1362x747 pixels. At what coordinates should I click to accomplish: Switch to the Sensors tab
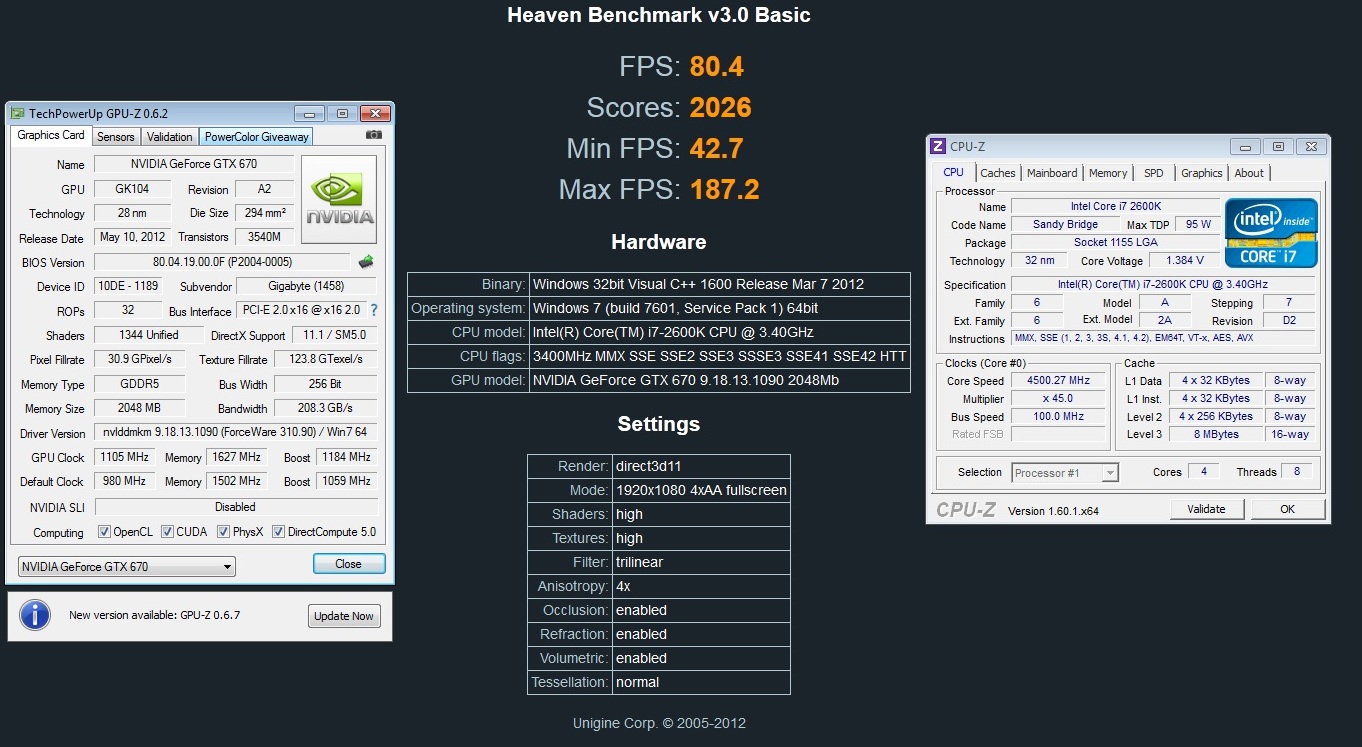point(116,137)
